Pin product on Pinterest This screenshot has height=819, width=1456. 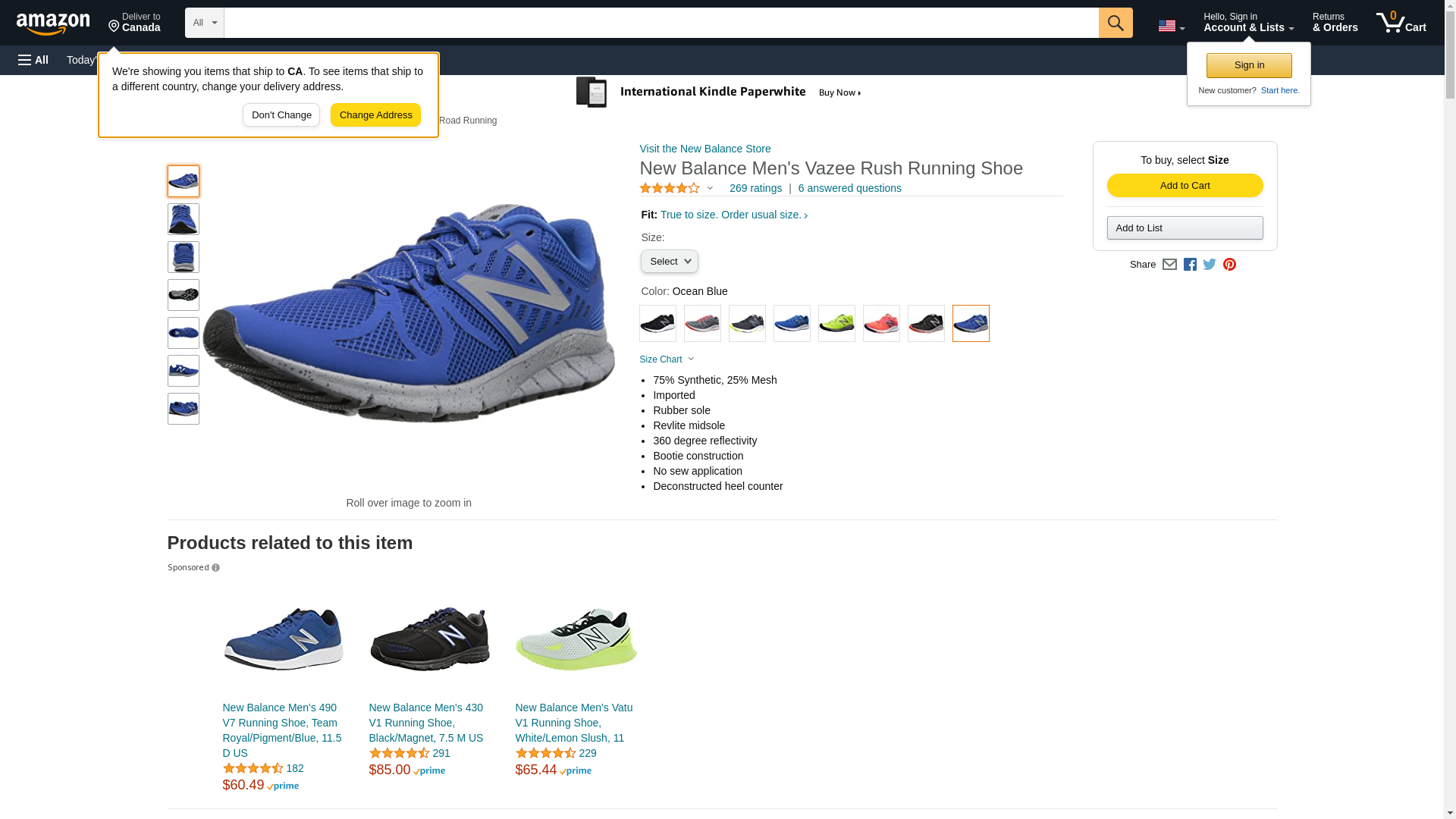pos(1229,265)
